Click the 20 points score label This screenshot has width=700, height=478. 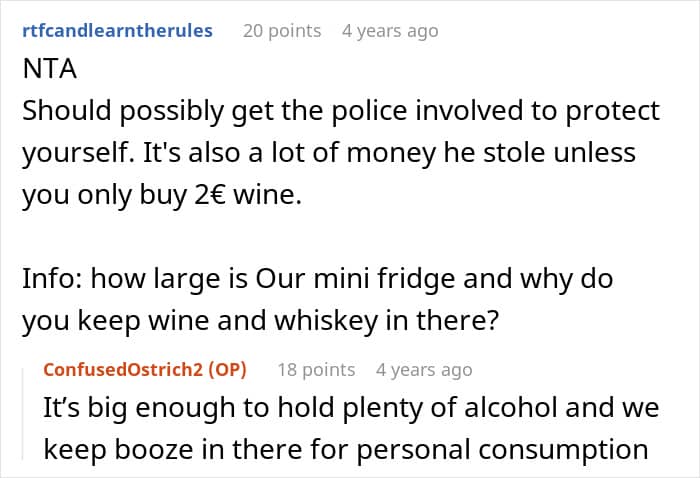pyautogui.click(x=282, y=31)
